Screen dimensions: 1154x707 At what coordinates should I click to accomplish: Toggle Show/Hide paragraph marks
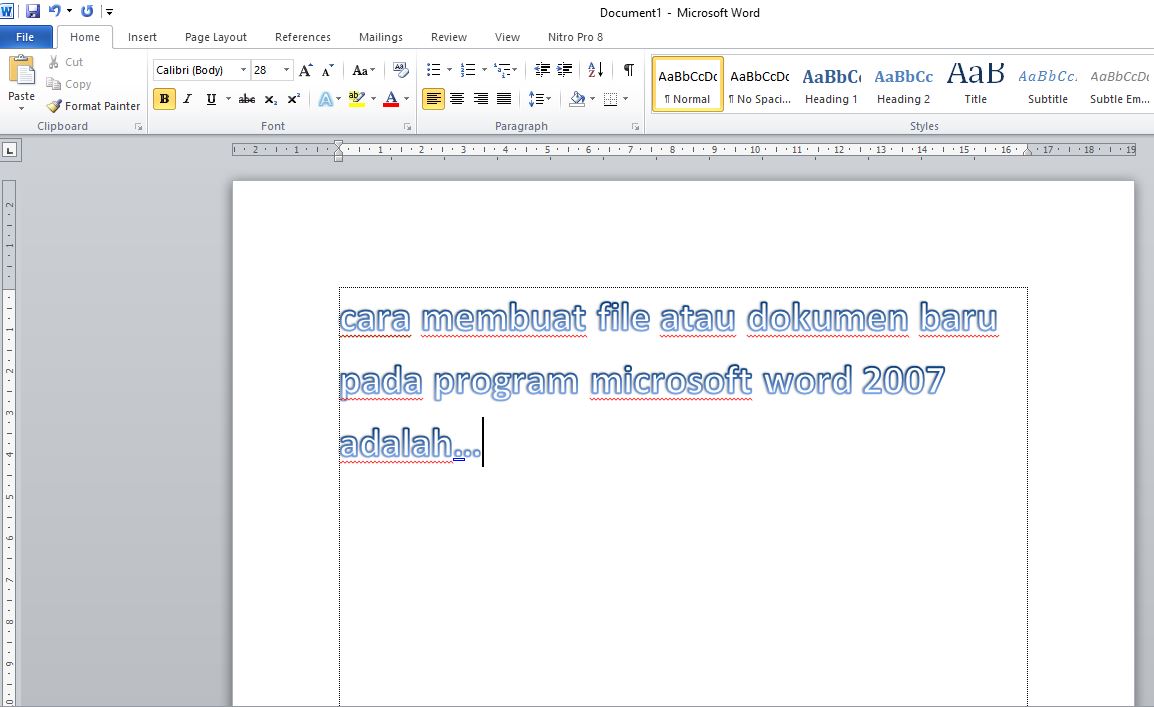coord(629,70)
